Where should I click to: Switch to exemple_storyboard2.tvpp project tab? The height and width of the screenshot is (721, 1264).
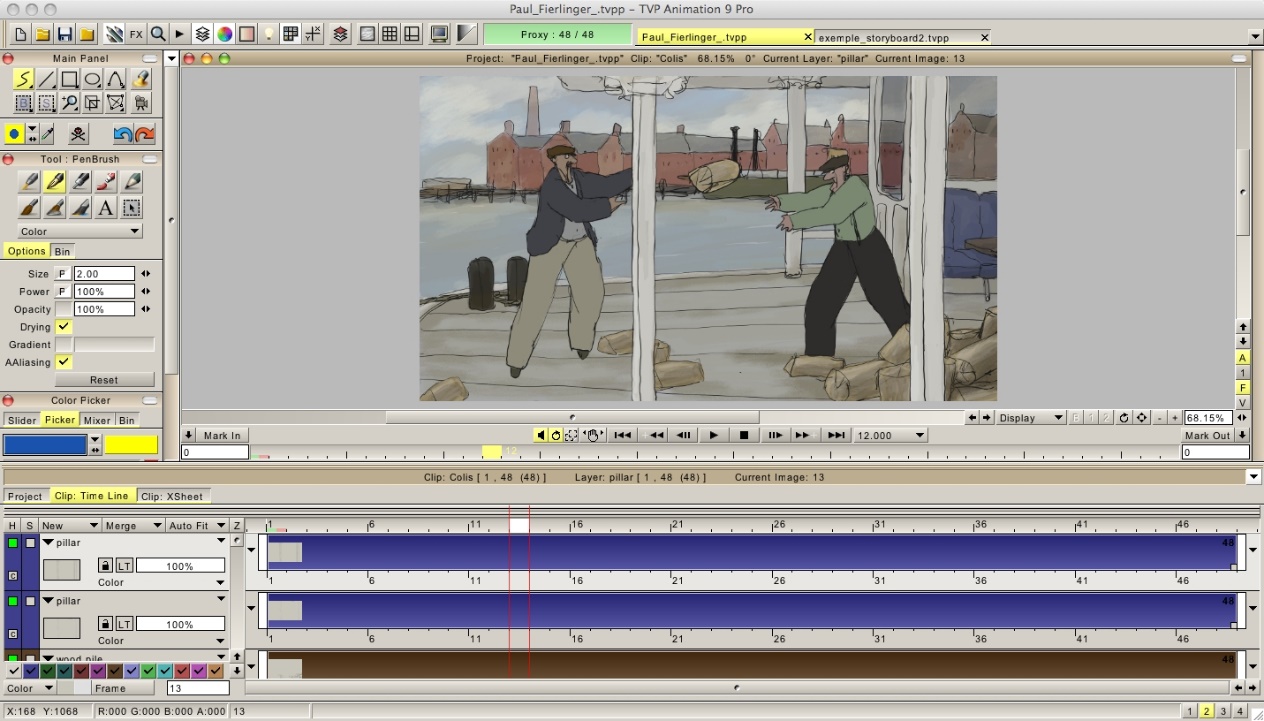pos(903,37)
